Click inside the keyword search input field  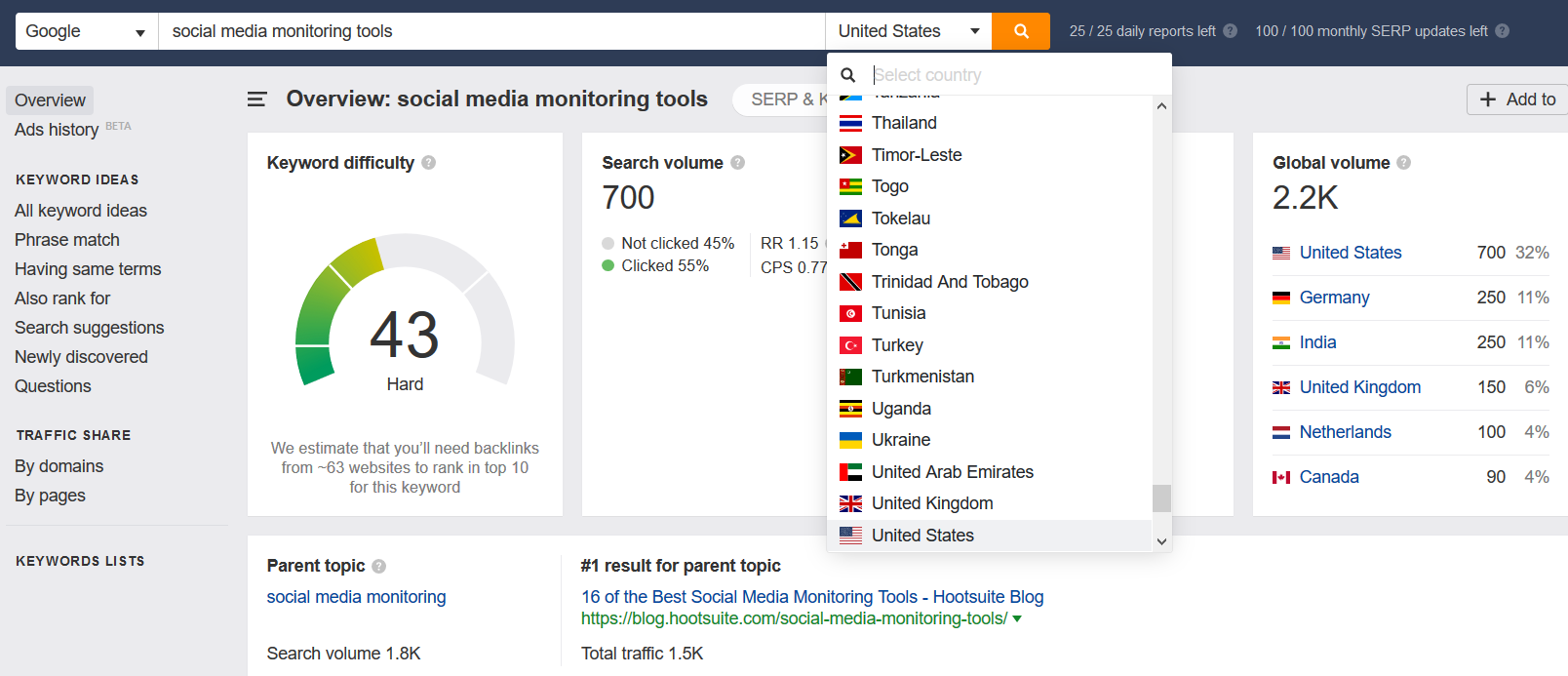click(x=488, y=30)
